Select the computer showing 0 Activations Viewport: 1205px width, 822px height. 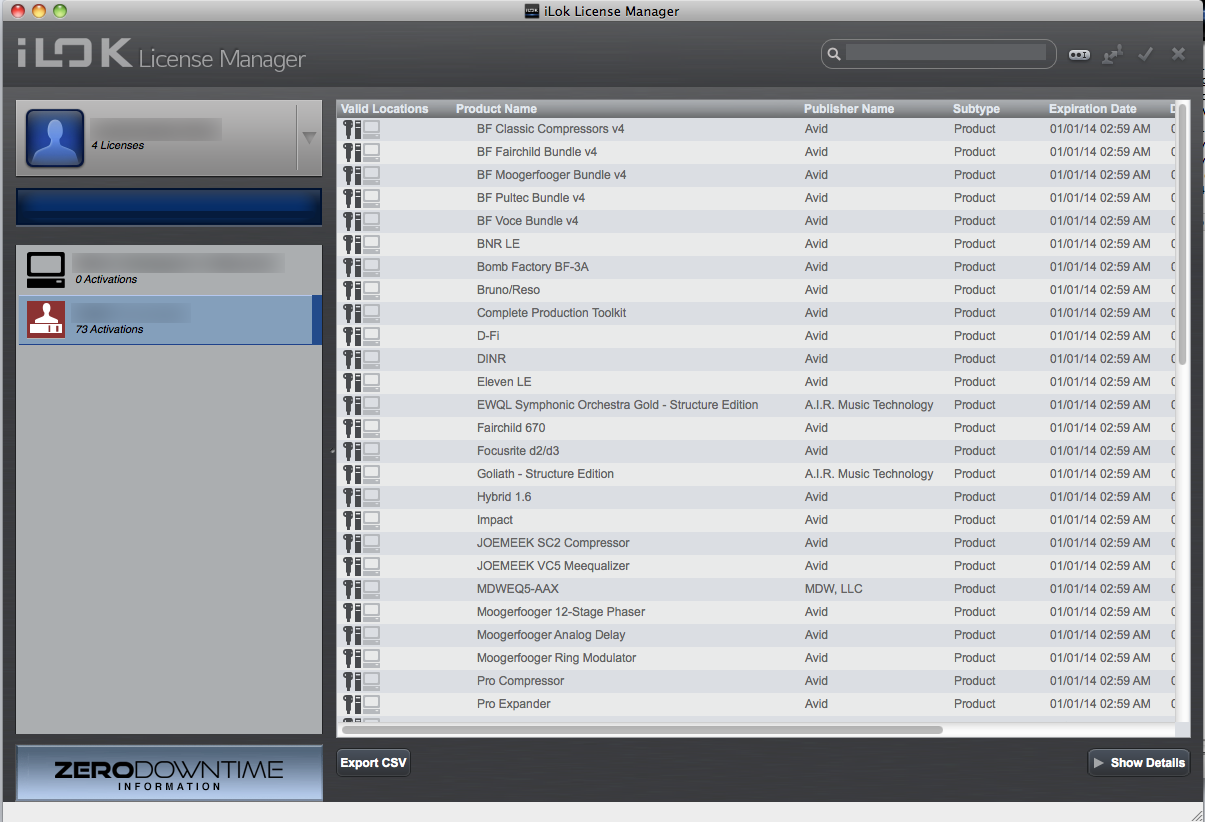168,268
